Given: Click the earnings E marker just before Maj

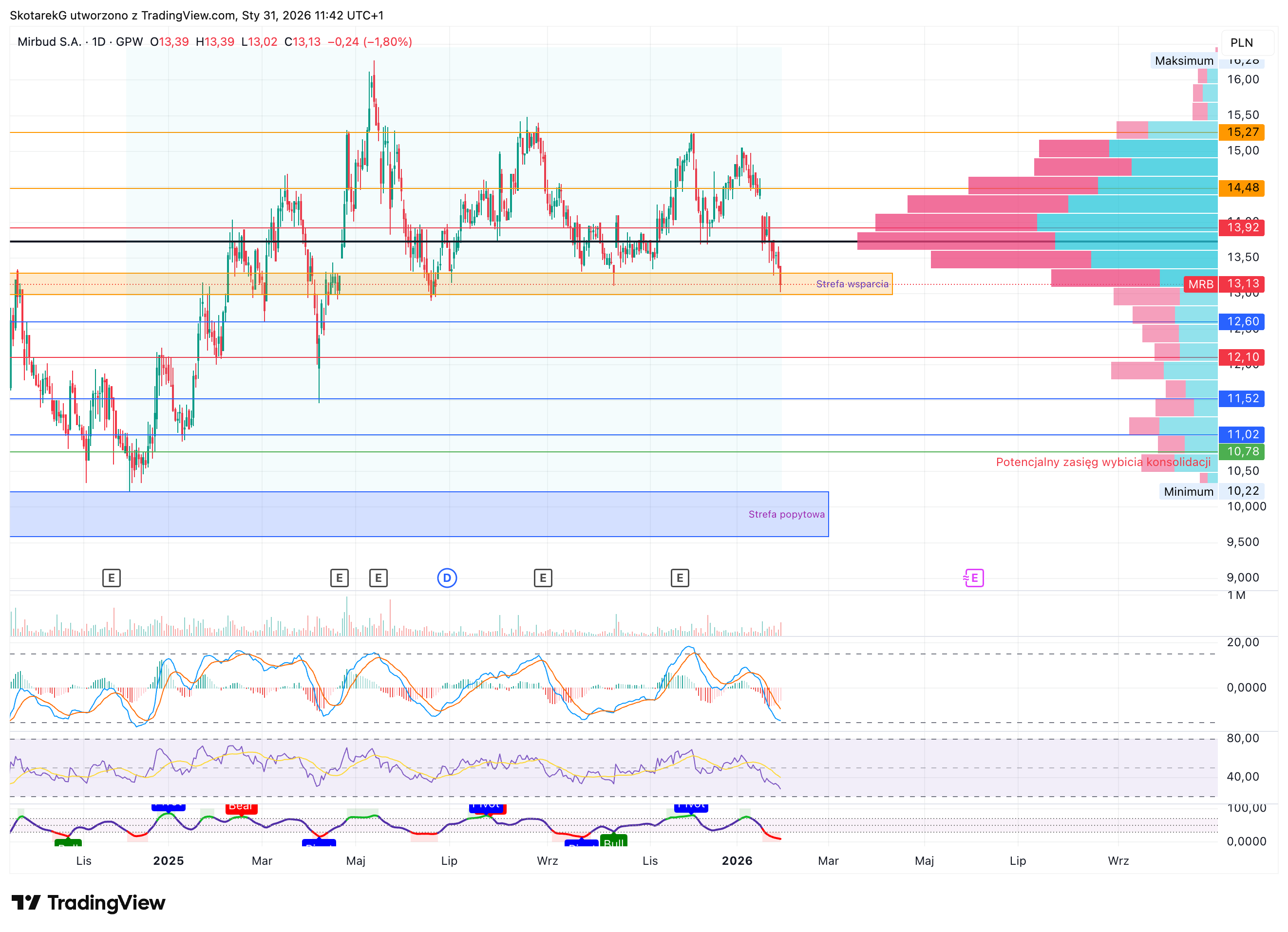Looking at the screenshot, I should point(339,578).
